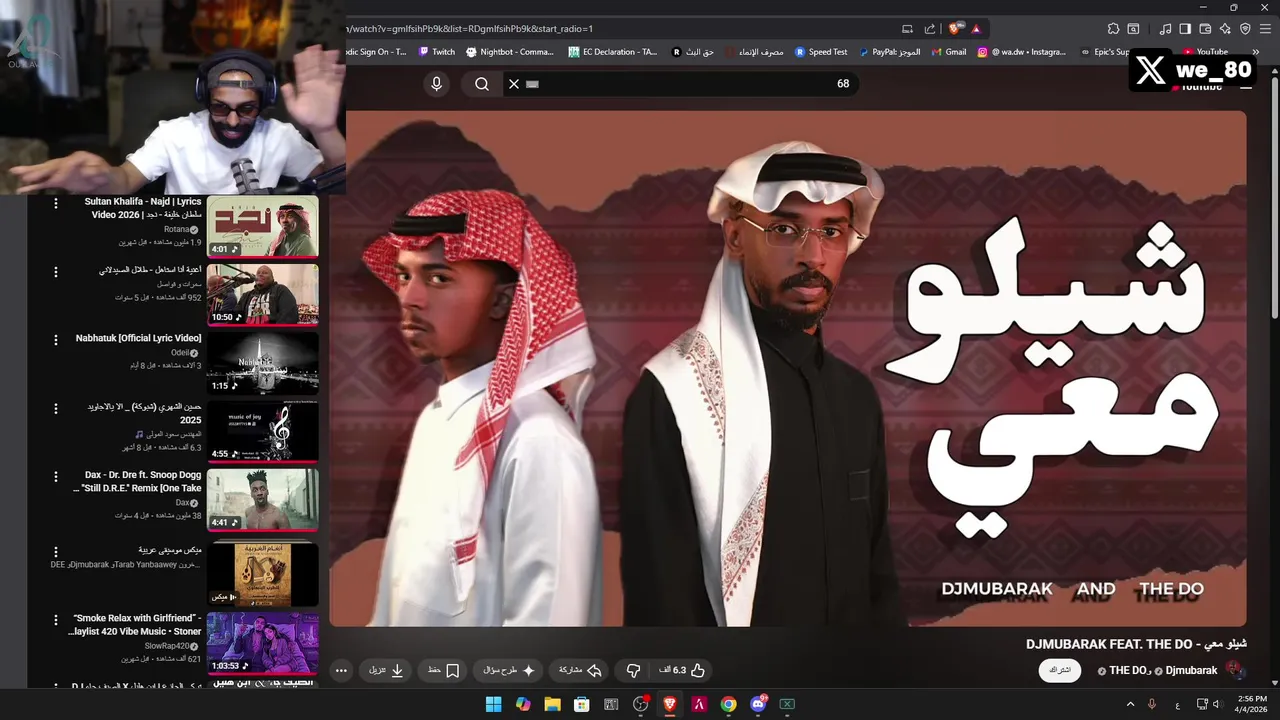The image size is (1280, 720).
Task: Open the three-dots more actions menu
Action: pyautogui.click(x=341, y=670)
